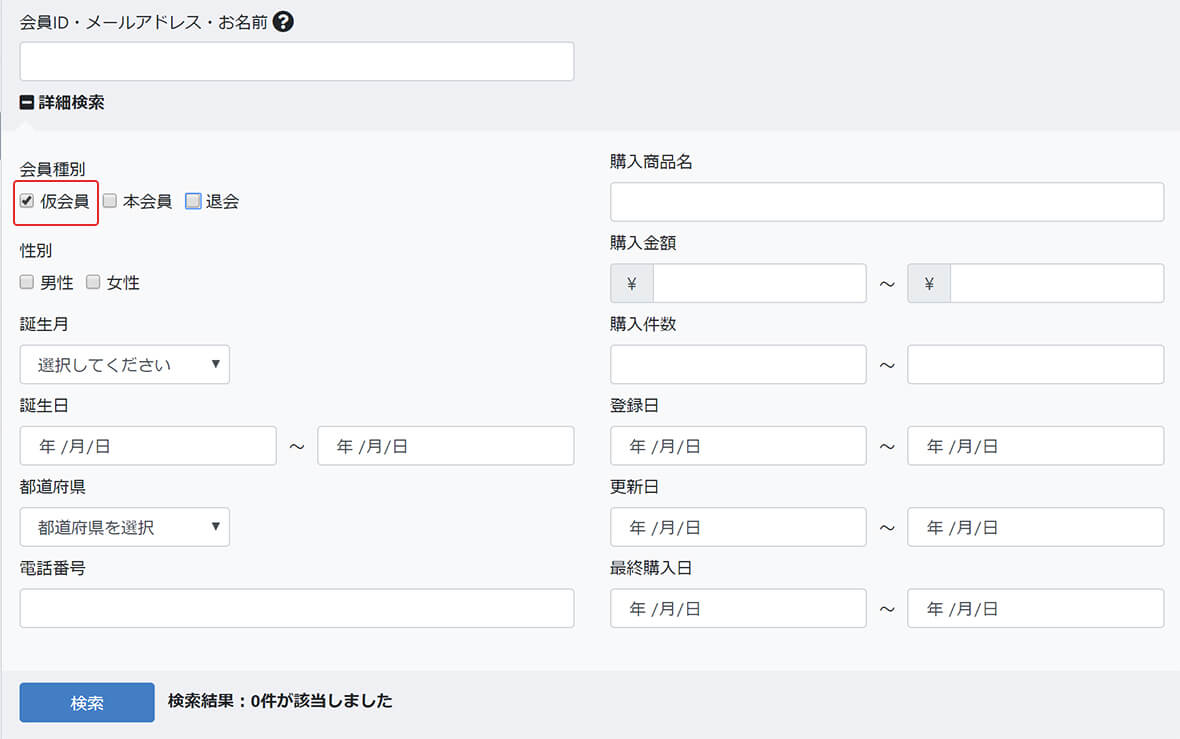Check the 本会員 checkbox
Screen dimensions: 1180x739
click(x=110, y=200)
